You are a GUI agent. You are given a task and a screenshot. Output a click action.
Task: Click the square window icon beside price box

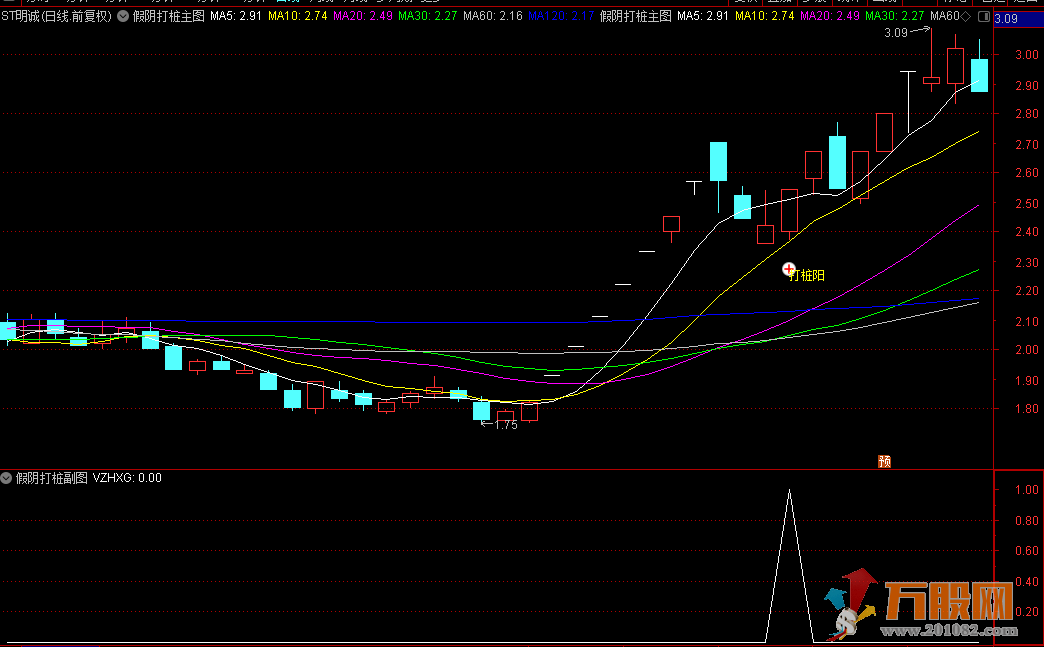point(983,17)
